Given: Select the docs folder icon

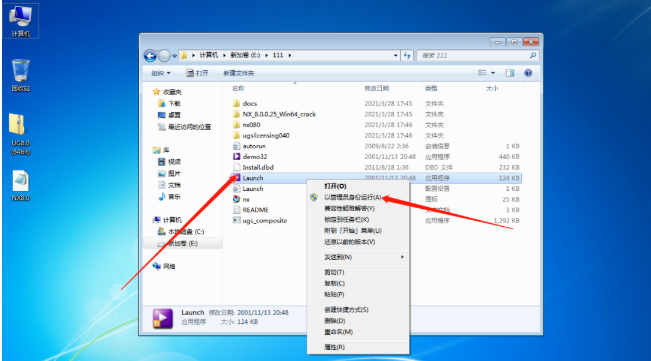Looking at the screenshot, I should point(236,103).
